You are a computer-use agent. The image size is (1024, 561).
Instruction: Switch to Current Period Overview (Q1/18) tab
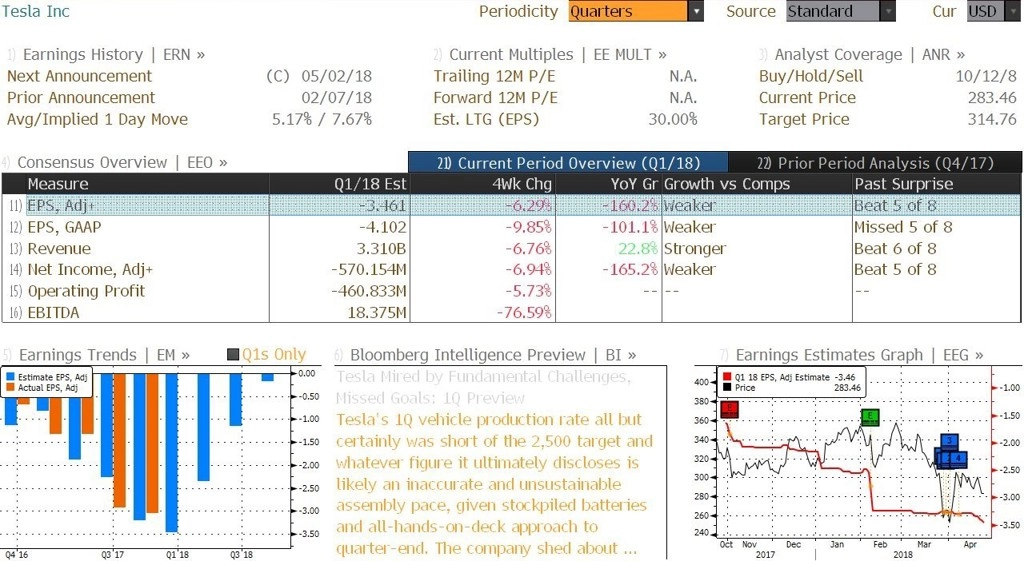[x=568, y=163]
